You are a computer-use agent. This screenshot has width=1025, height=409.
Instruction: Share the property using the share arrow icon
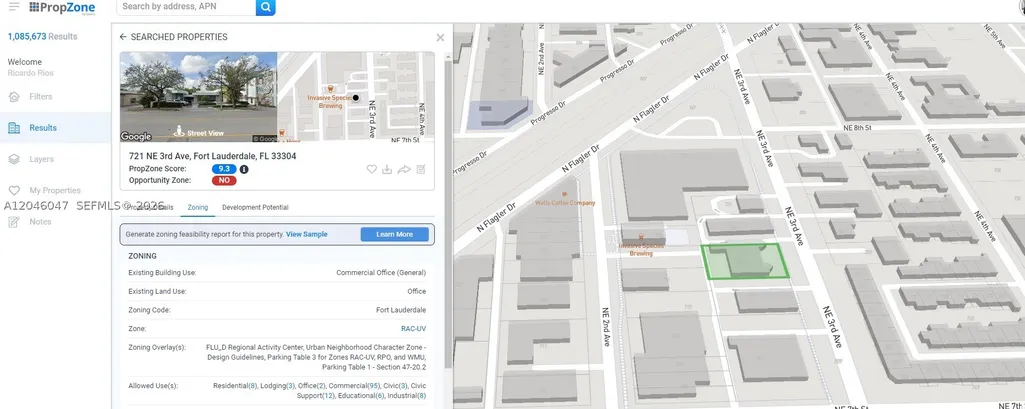point(404,169)
